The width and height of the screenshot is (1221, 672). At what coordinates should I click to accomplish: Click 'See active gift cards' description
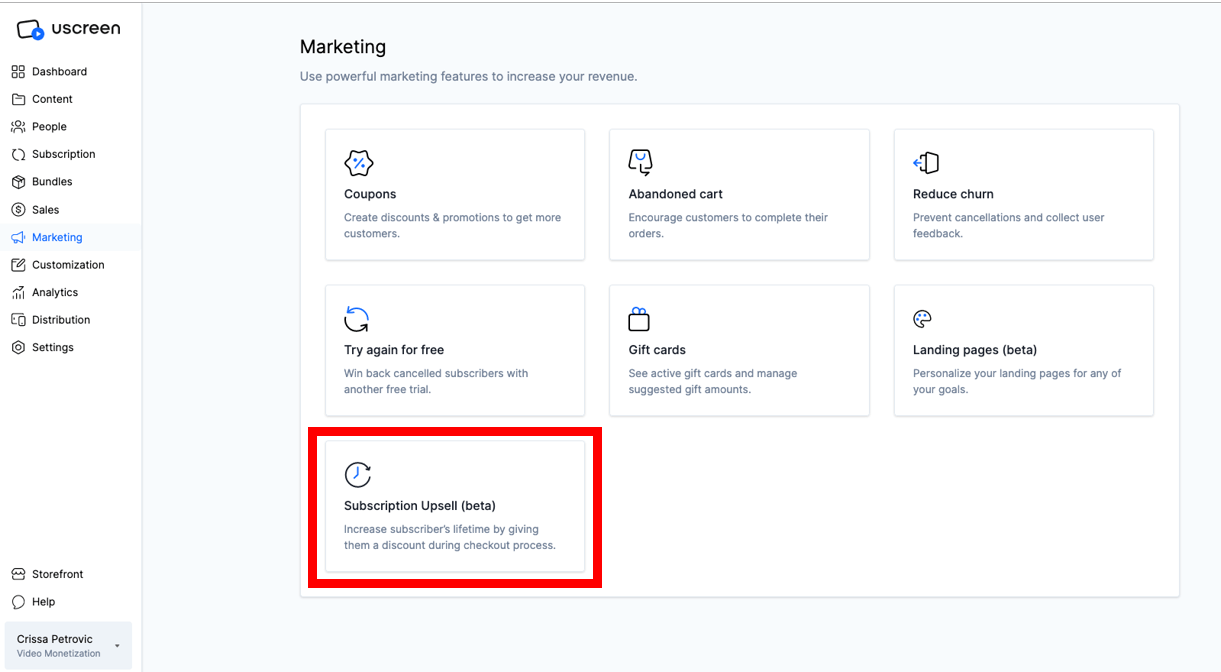[x=713, y=381]
